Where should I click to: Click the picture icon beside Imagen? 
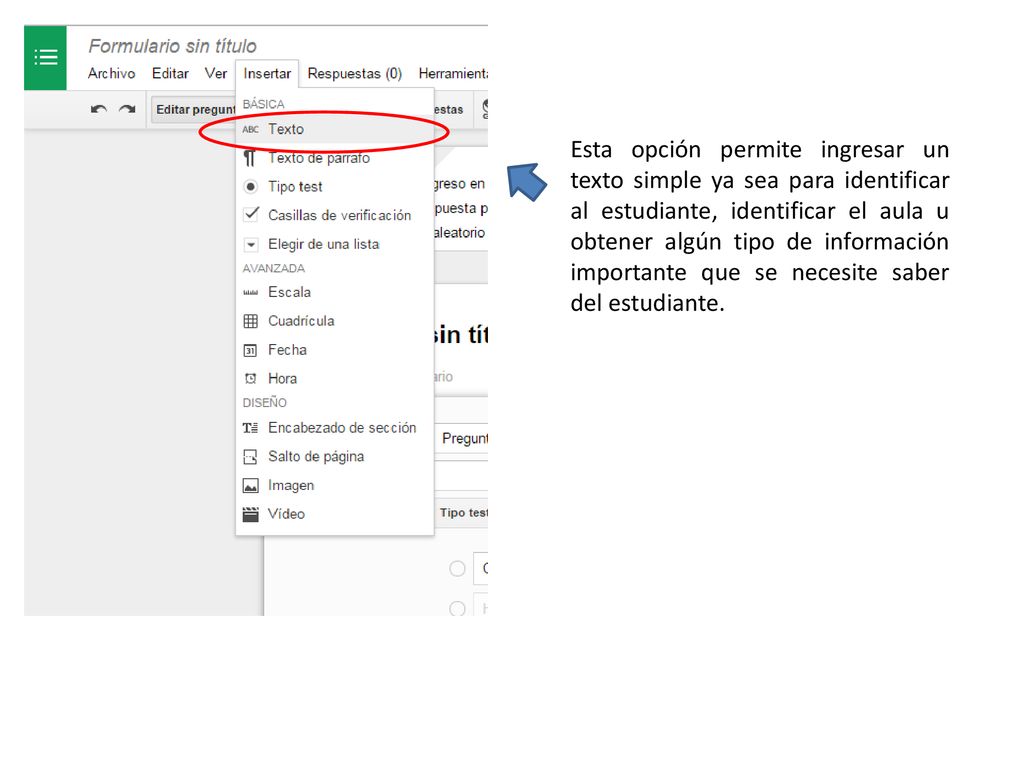(x=250, y=485)
